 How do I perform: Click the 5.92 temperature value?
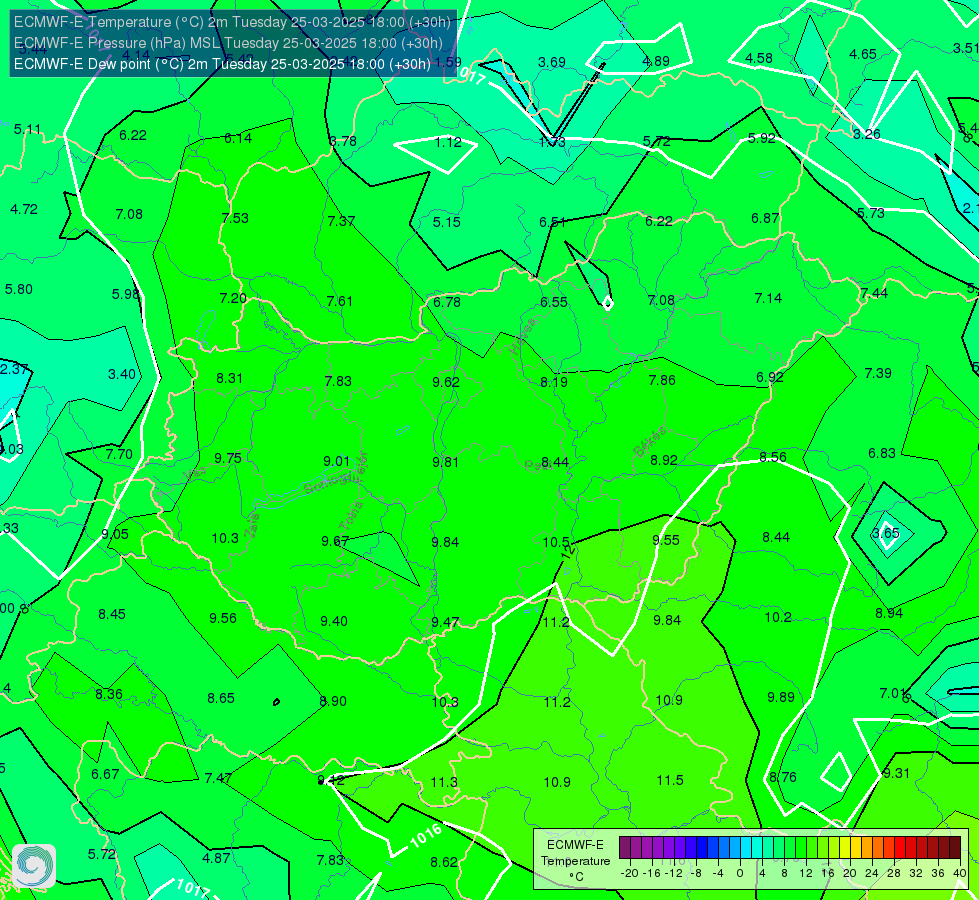762,138
